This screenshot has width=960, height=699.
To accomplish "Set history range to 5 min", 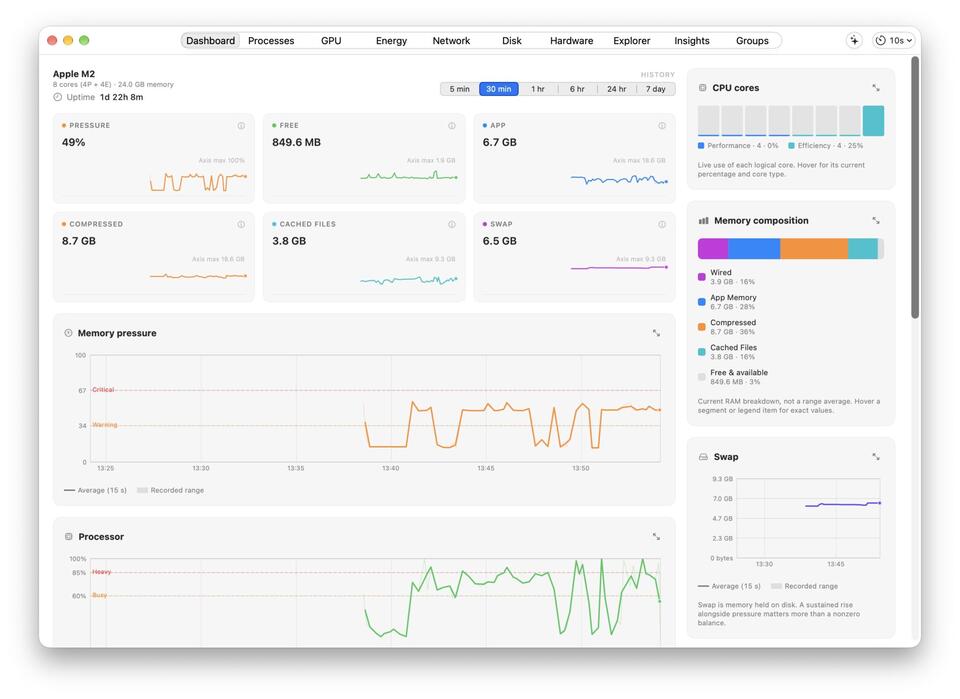I will click(x=459, y=89).
